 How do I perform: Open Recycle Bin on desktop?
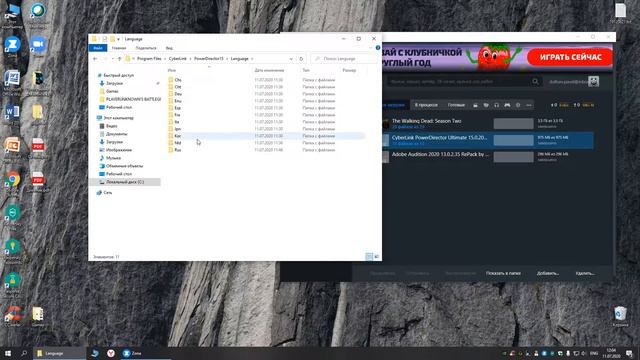(620, 315)
